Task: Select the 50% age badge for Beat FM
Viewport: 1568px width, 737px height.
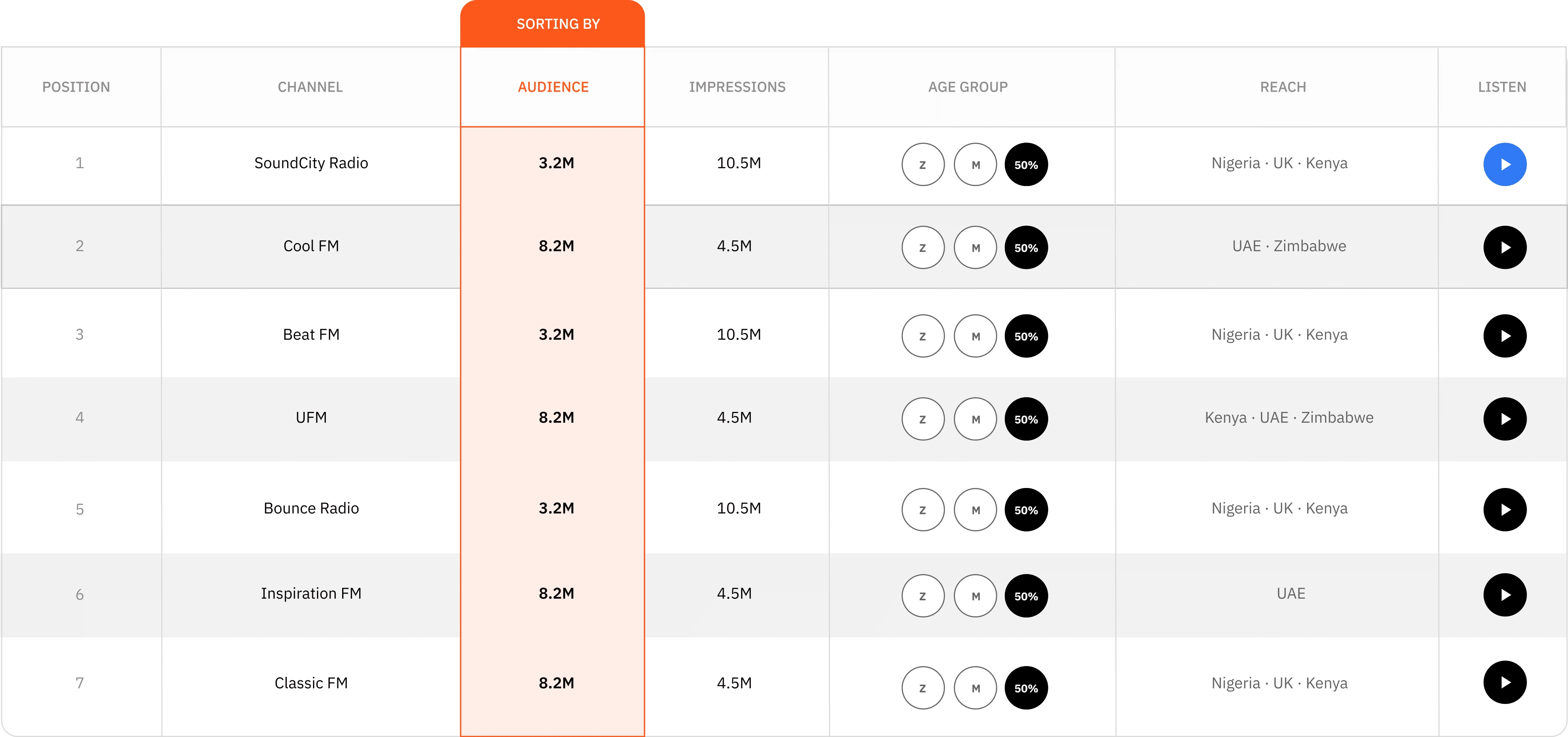Action: coord(1026,335)
